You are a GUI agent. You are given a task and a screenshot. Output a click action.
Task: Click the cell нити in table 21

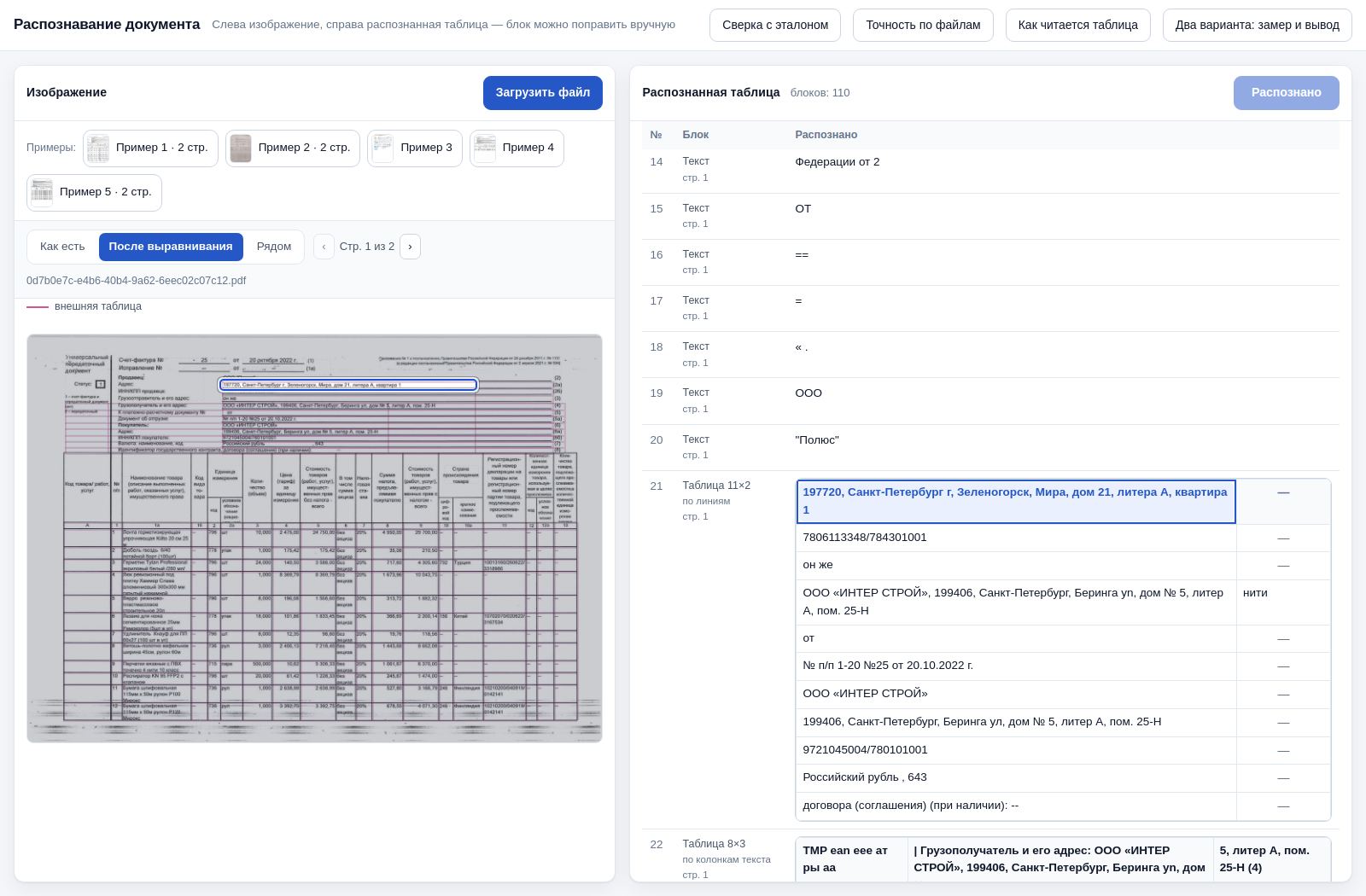coord(1283,602)
